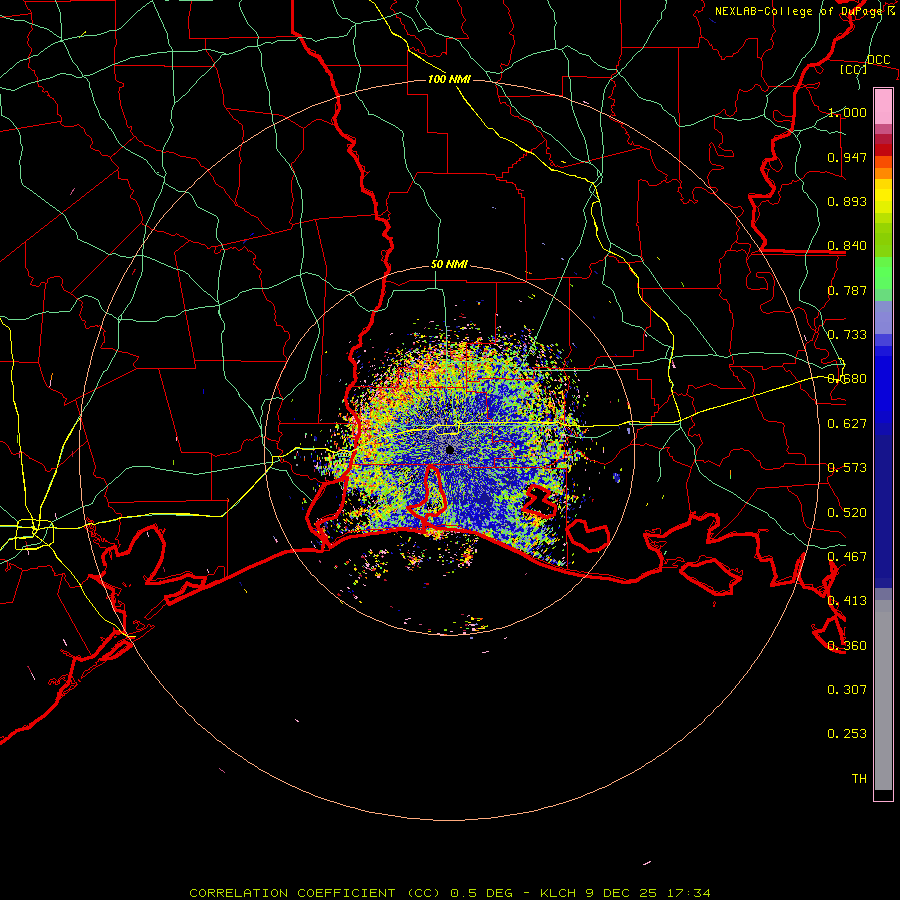This screenshot has width=900, height=900.
Task: Click the red segment of the color bar
Action: [883, 150]
